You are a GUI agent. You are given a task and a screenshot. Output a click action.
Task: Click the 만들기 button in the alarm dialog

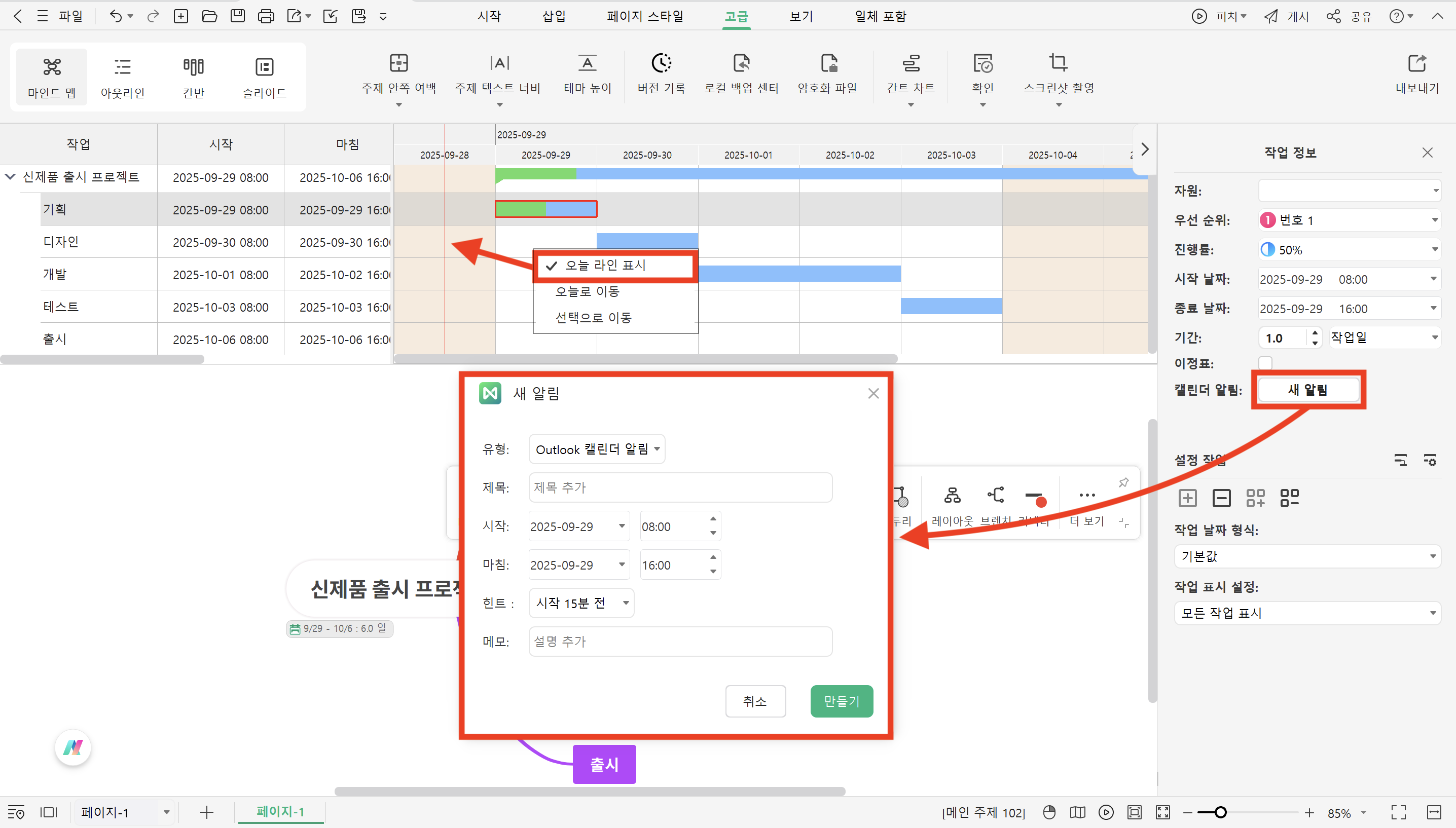pyautogui.click(x=841, y=701)
